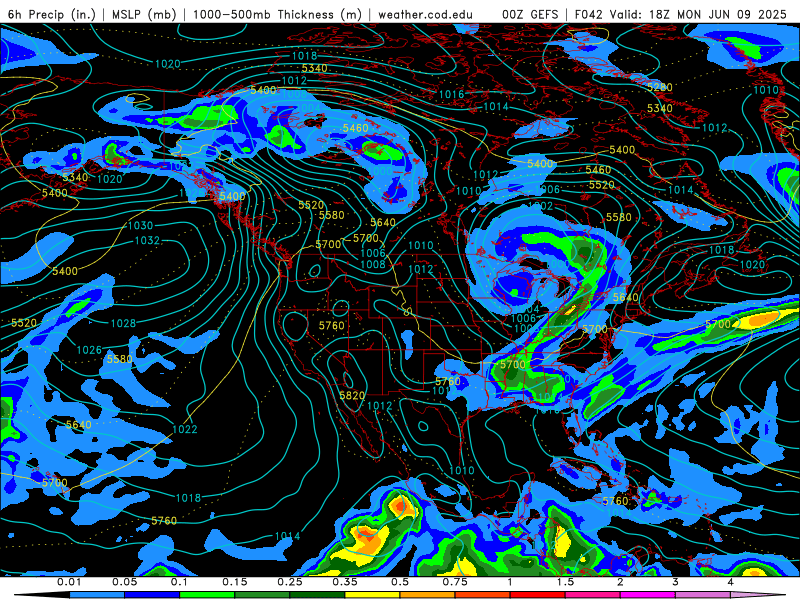Pick the light blue legend color swatch
This screenshot has width=800, height=600.
(x=97, y=595)
